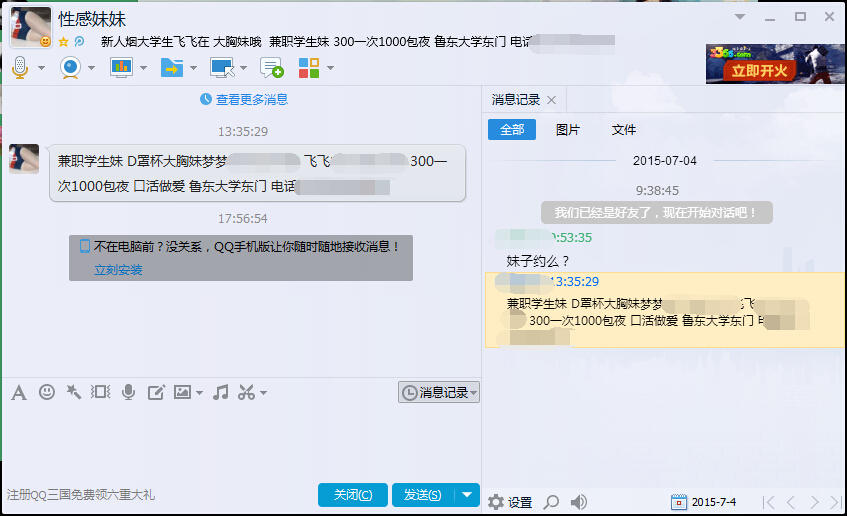Click the star icon under the nickname
The image size is (847, 516).
[63, 42]
